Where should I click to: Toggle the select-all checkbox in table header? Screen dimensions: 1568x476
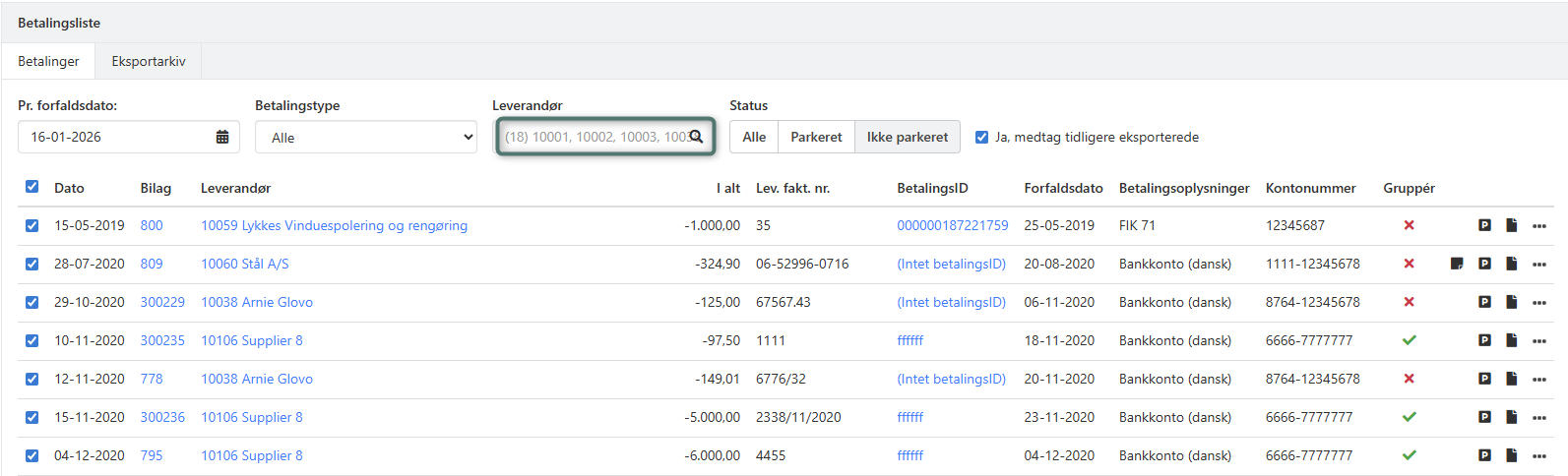32,187
